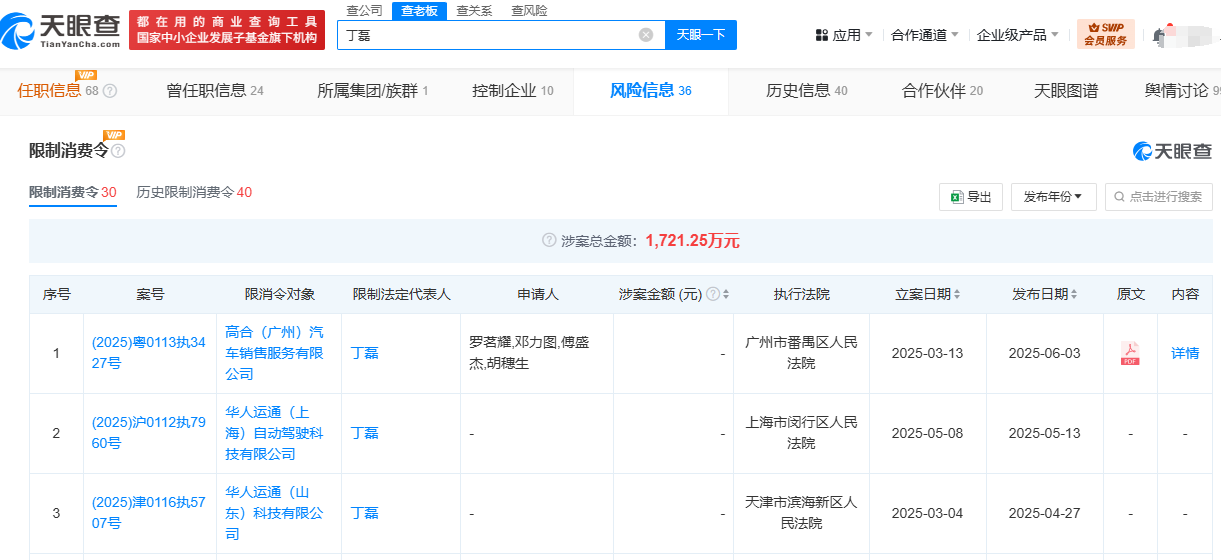Image resolution: width=1221 pixels, height=560 pixels.
Task: Expand the 应用 dropdown menu
Action: coord(845,35)
